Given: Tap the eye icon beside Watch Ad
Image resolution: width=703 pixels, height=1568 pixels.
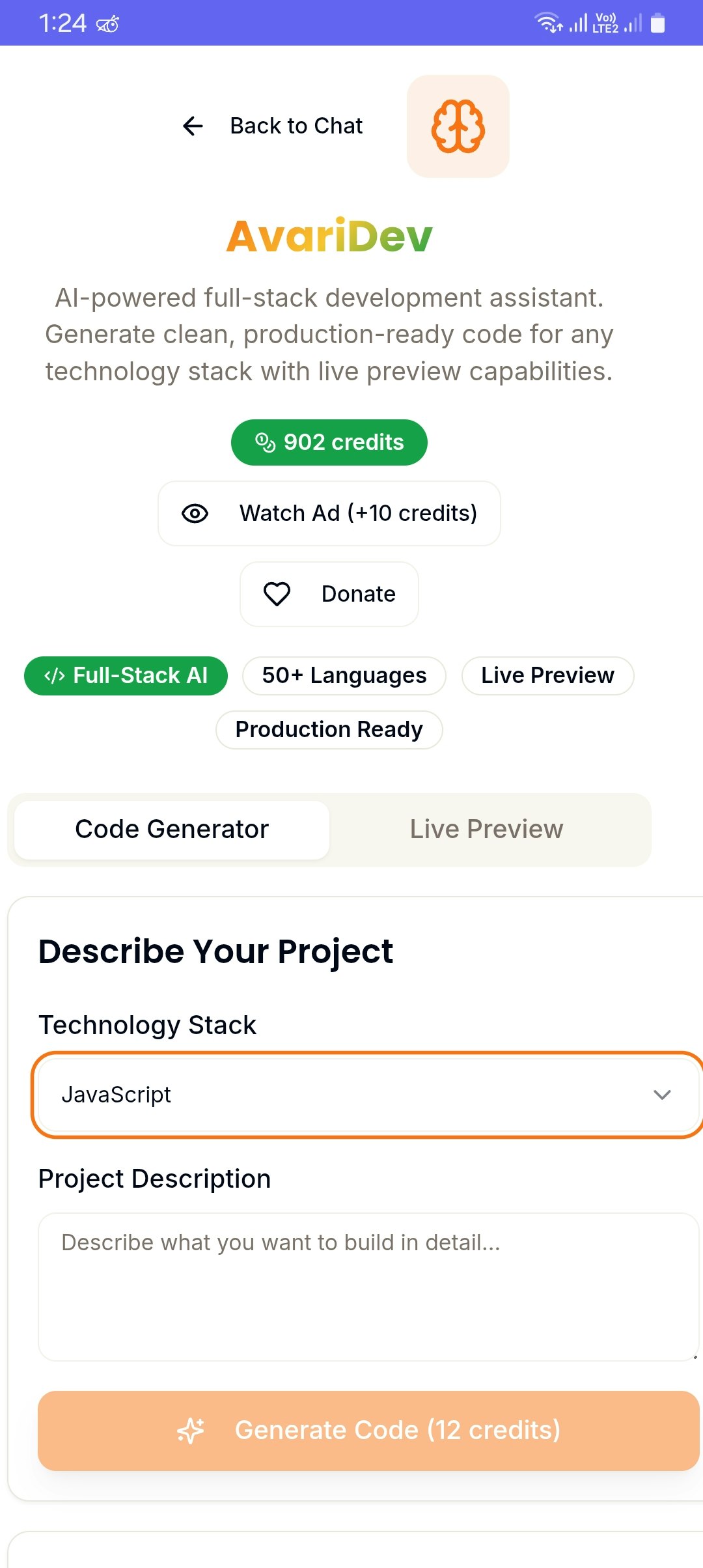Looking at the screenshot, I should click(195, 514).
